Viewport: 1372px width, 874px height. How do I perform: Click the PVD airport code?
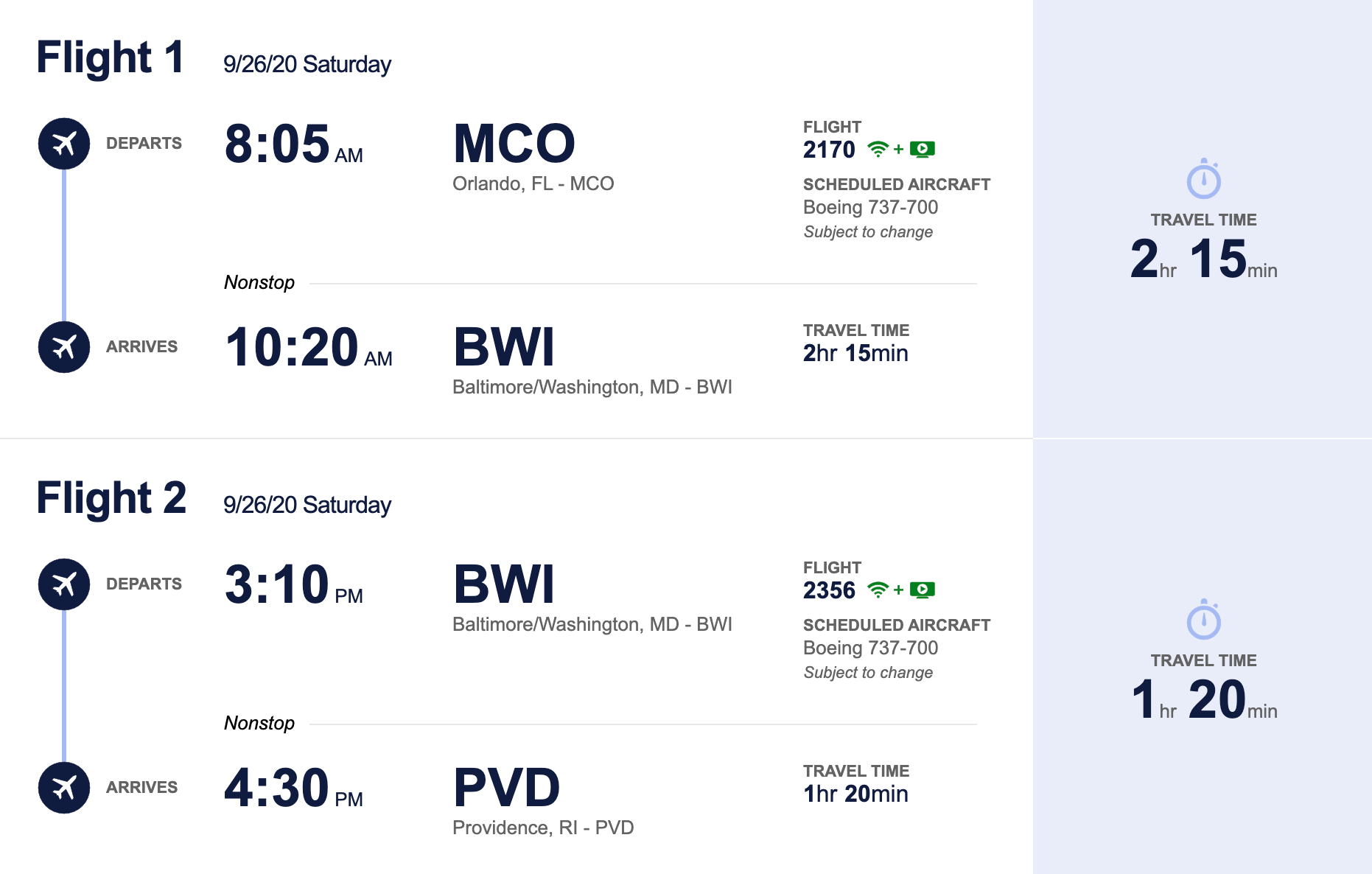click(506, 788)
